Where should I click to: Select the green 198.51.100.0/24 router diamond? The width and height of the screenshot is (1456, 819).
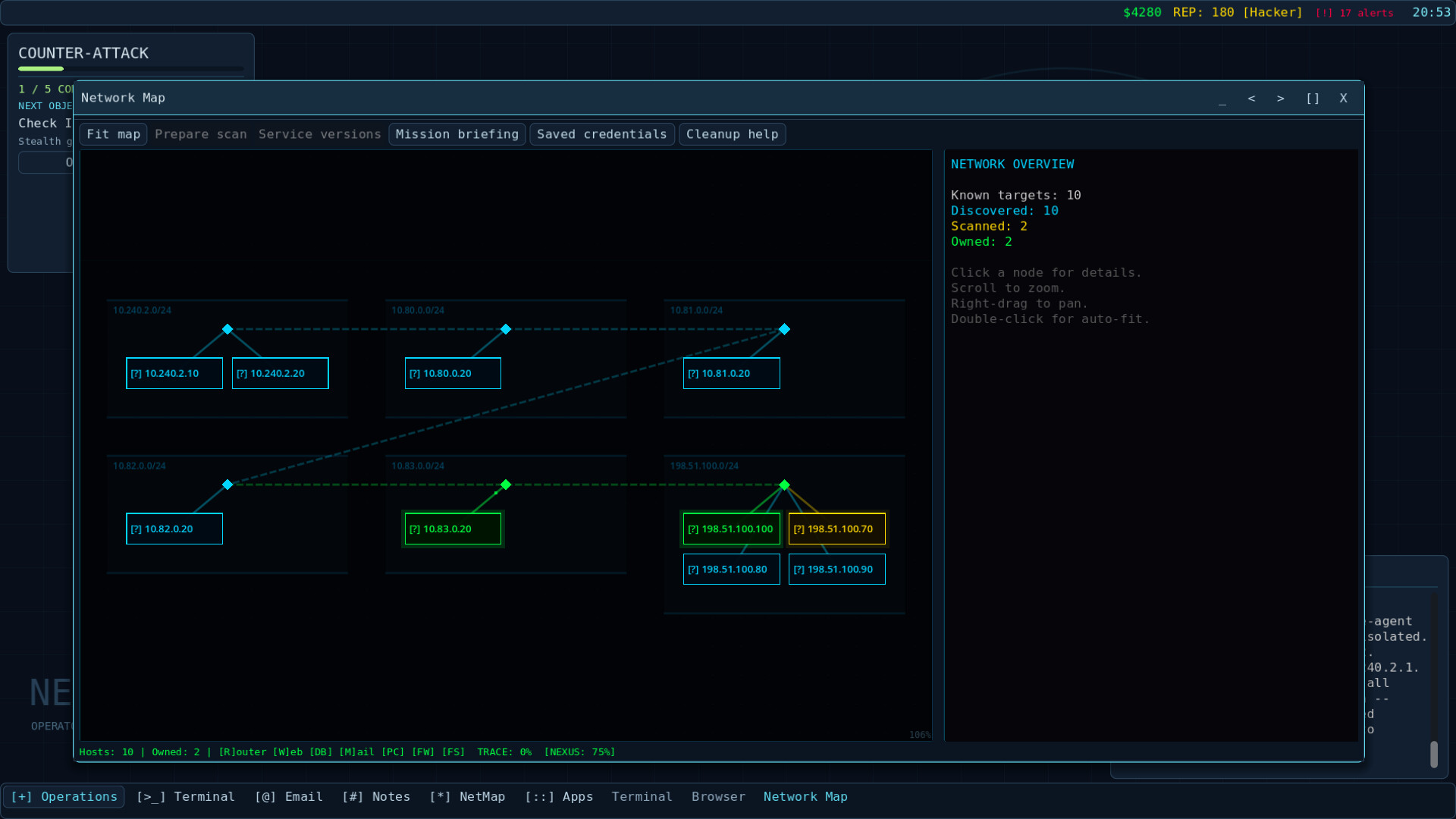coord(785,485)
